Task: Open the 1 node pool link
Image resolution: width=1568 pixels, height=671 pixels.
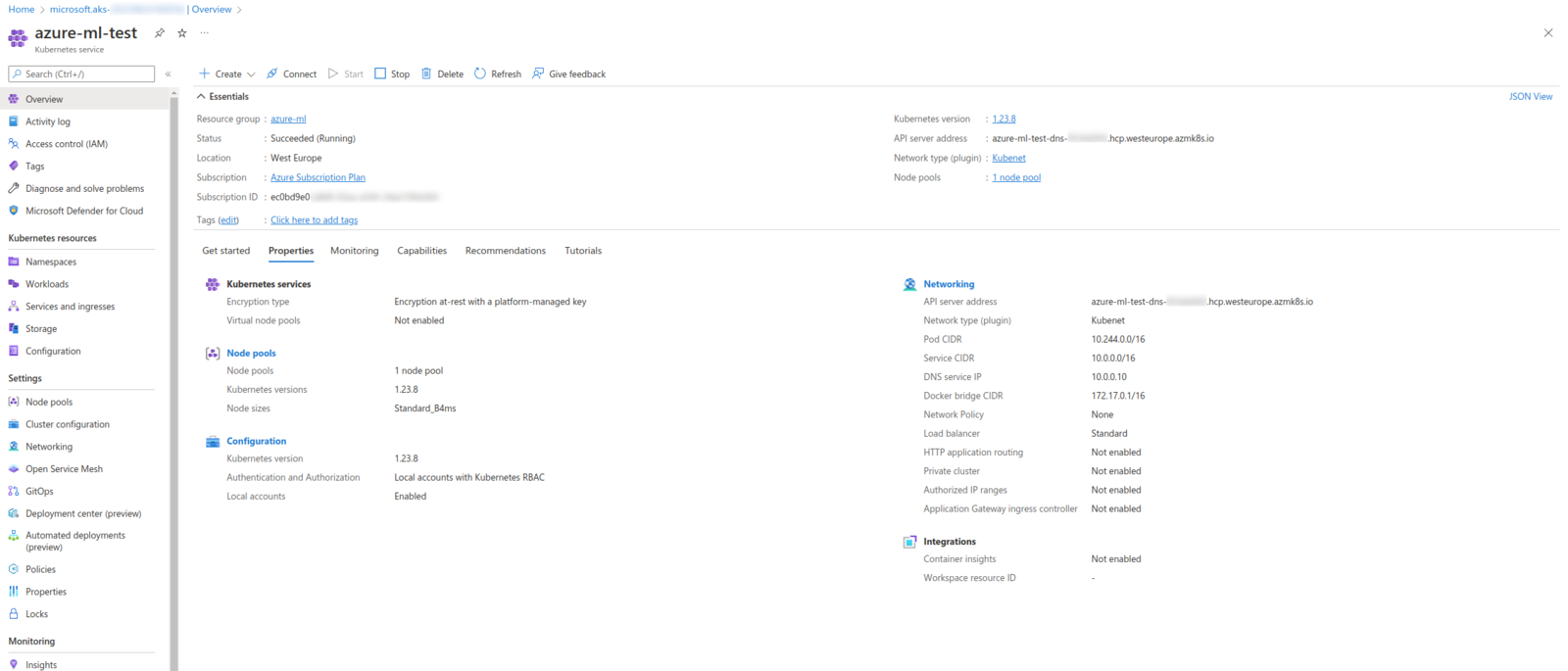Action: [x=1016, y=177]
